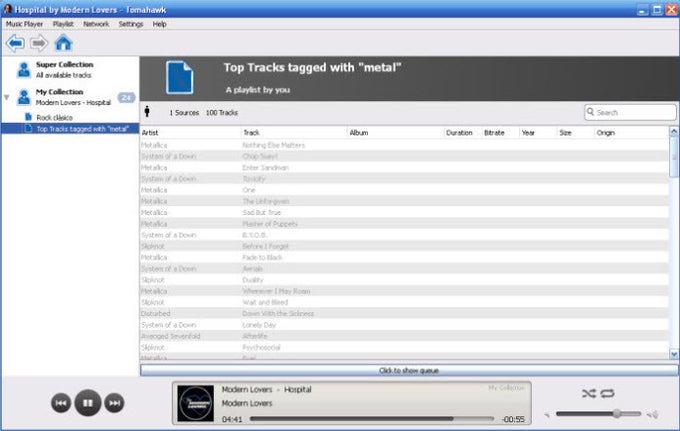Screen dimensions: 680x431
Task: Open the Rock clásico playlist
Action: coord(54,118)
